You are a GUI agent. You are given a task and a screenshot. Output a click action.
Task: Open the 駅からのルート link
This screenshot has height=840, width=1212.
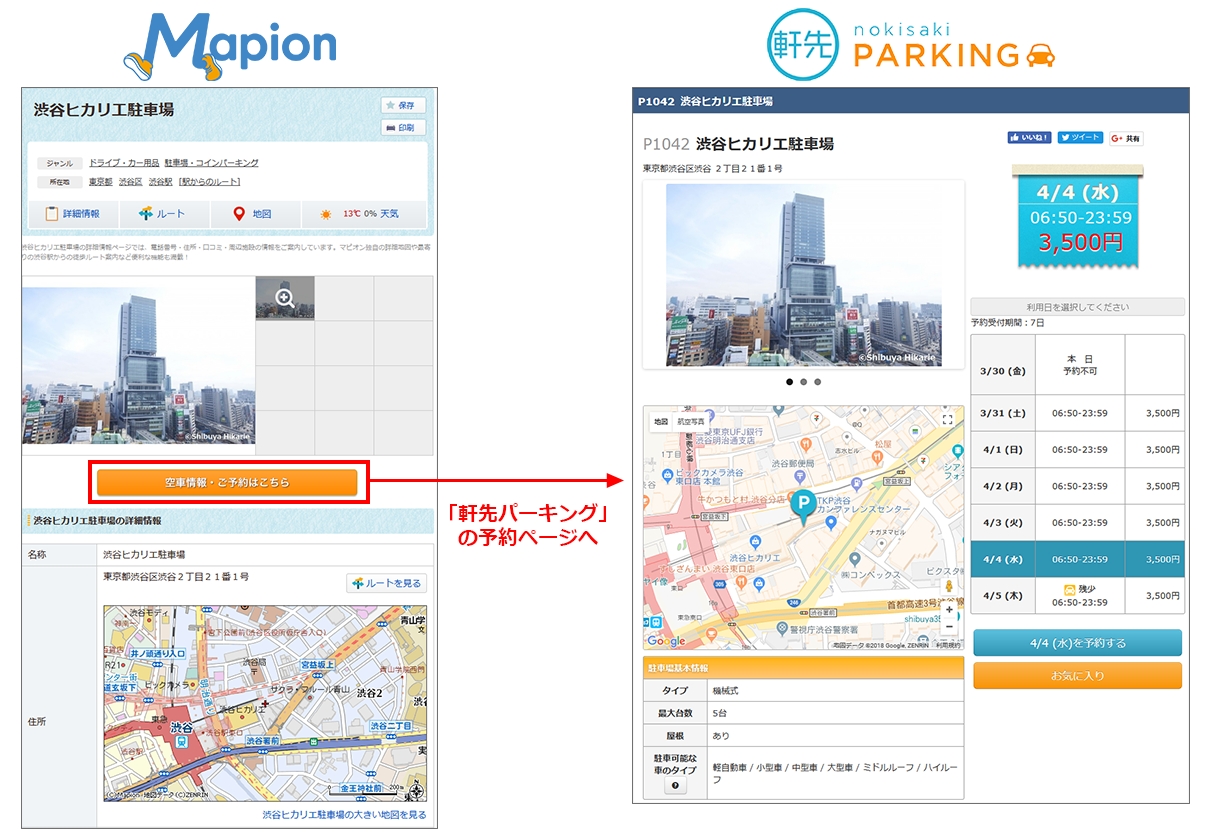click(209, 182)
